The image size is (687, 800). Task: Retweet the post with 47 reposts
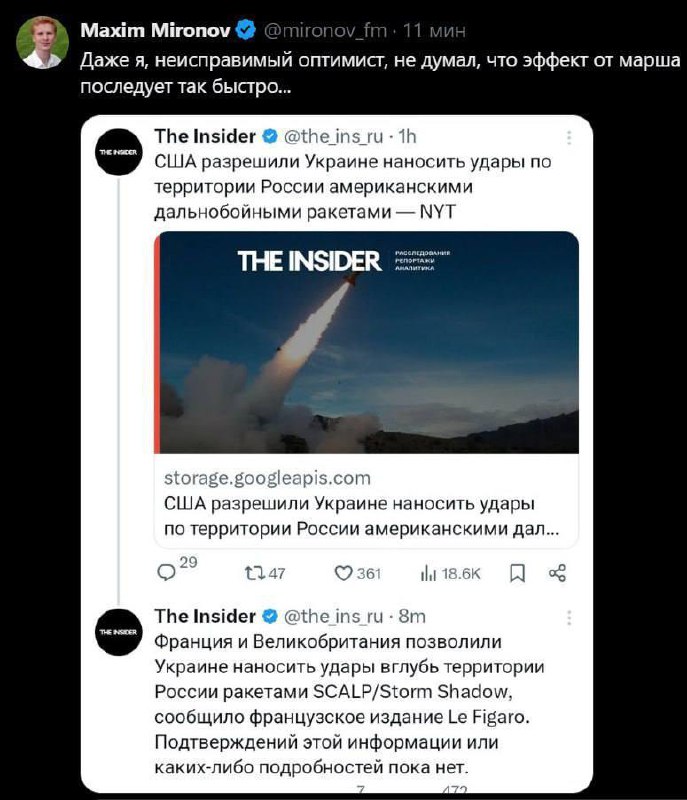pyautogui.click(x=265, y=573)
